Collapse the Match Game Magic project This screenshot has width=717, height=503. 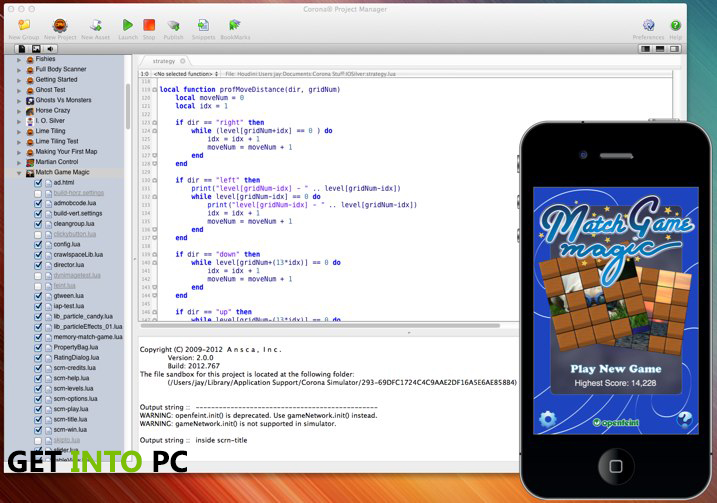[19, 173]
